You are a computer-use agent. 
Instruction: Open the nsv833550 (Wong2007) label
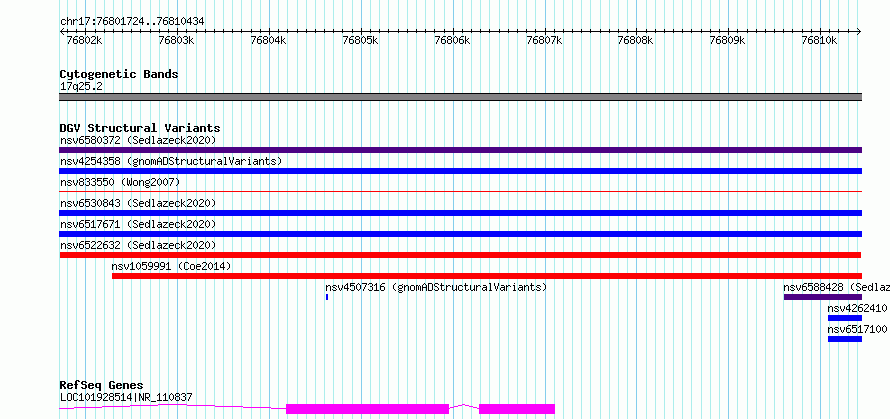point(120,182)
